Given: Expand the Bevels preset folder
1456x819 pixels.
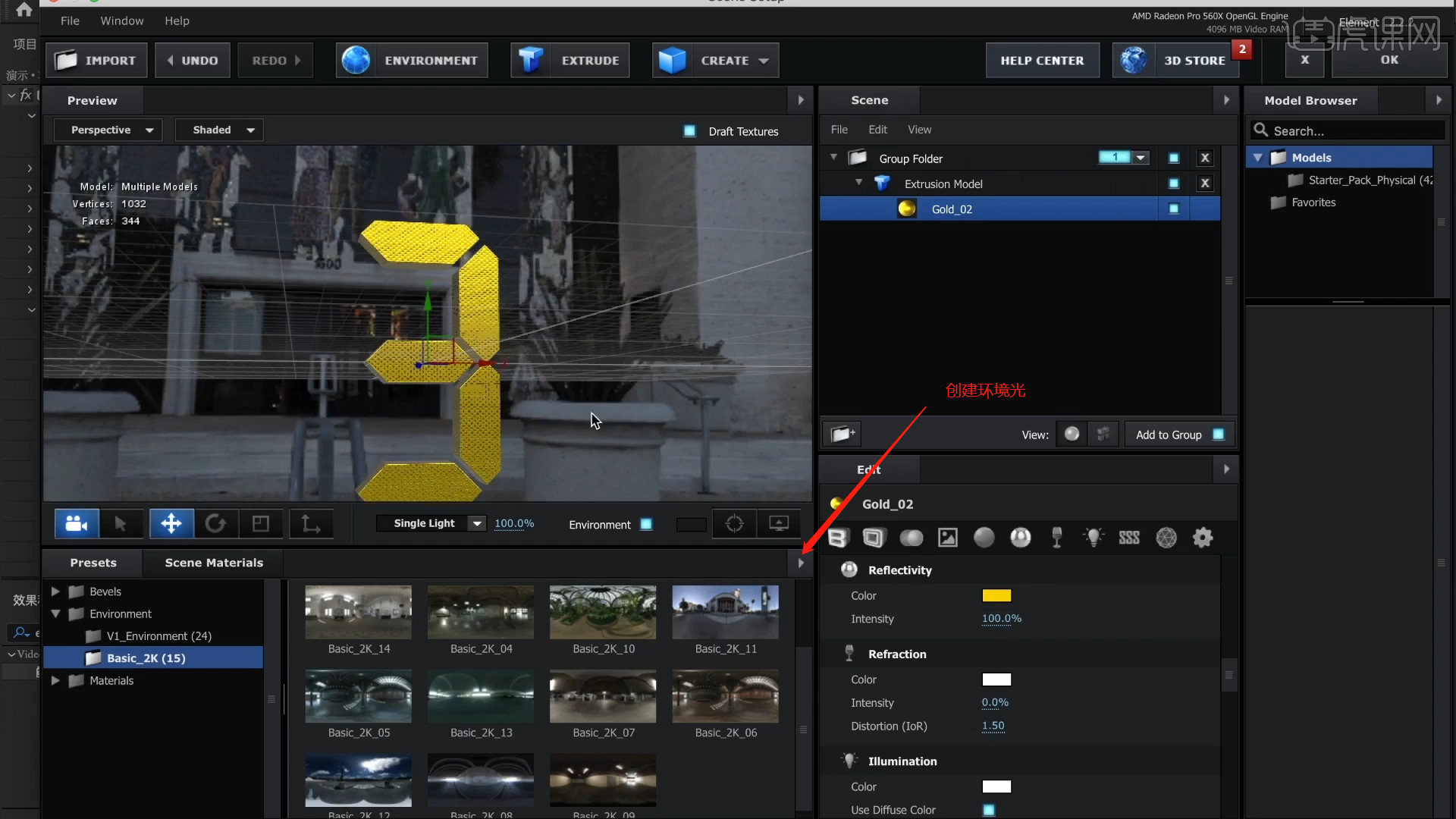Looking at the screenshot, I should coord(55,591).
